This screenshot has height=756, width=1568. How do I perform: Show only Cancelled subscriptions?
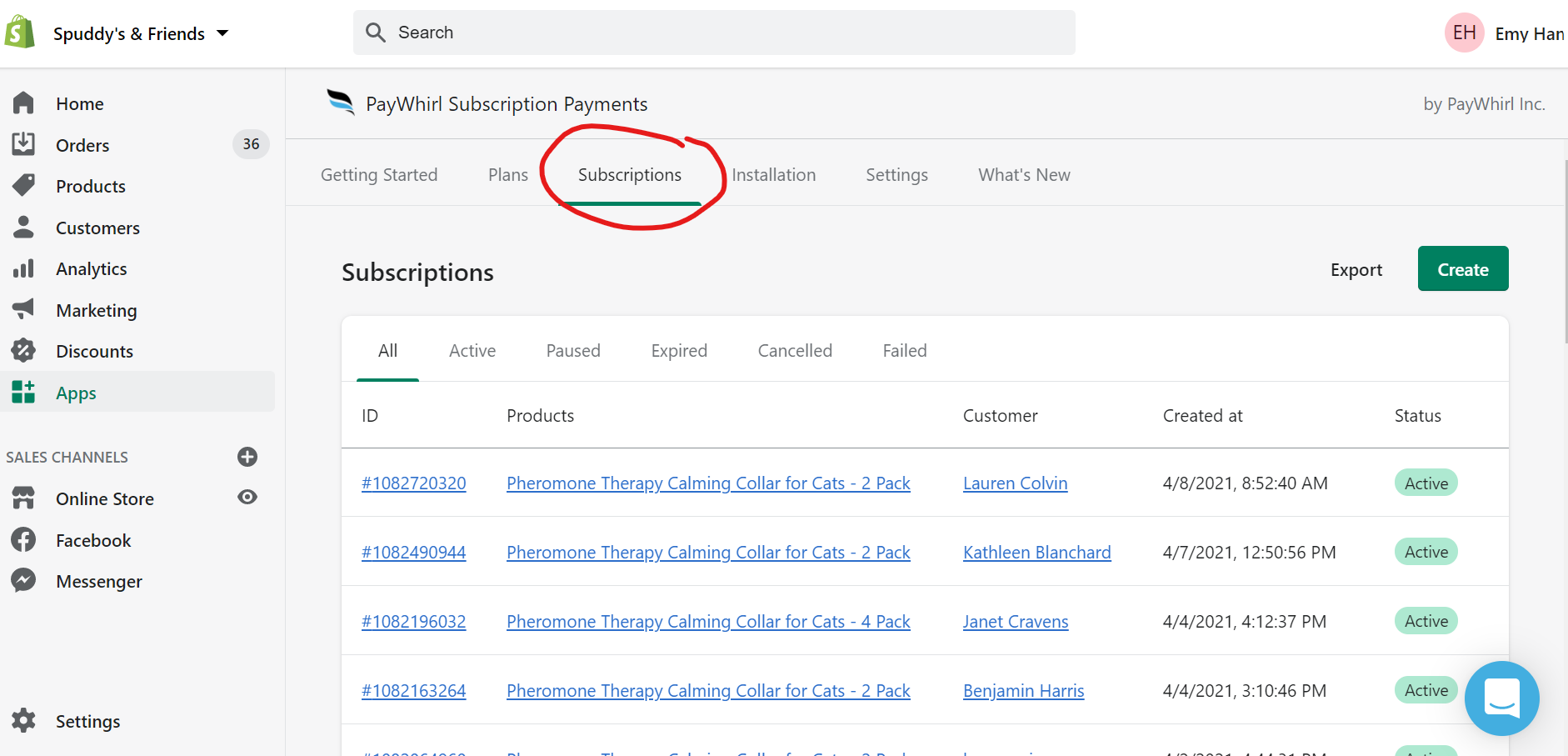point(795,351)
